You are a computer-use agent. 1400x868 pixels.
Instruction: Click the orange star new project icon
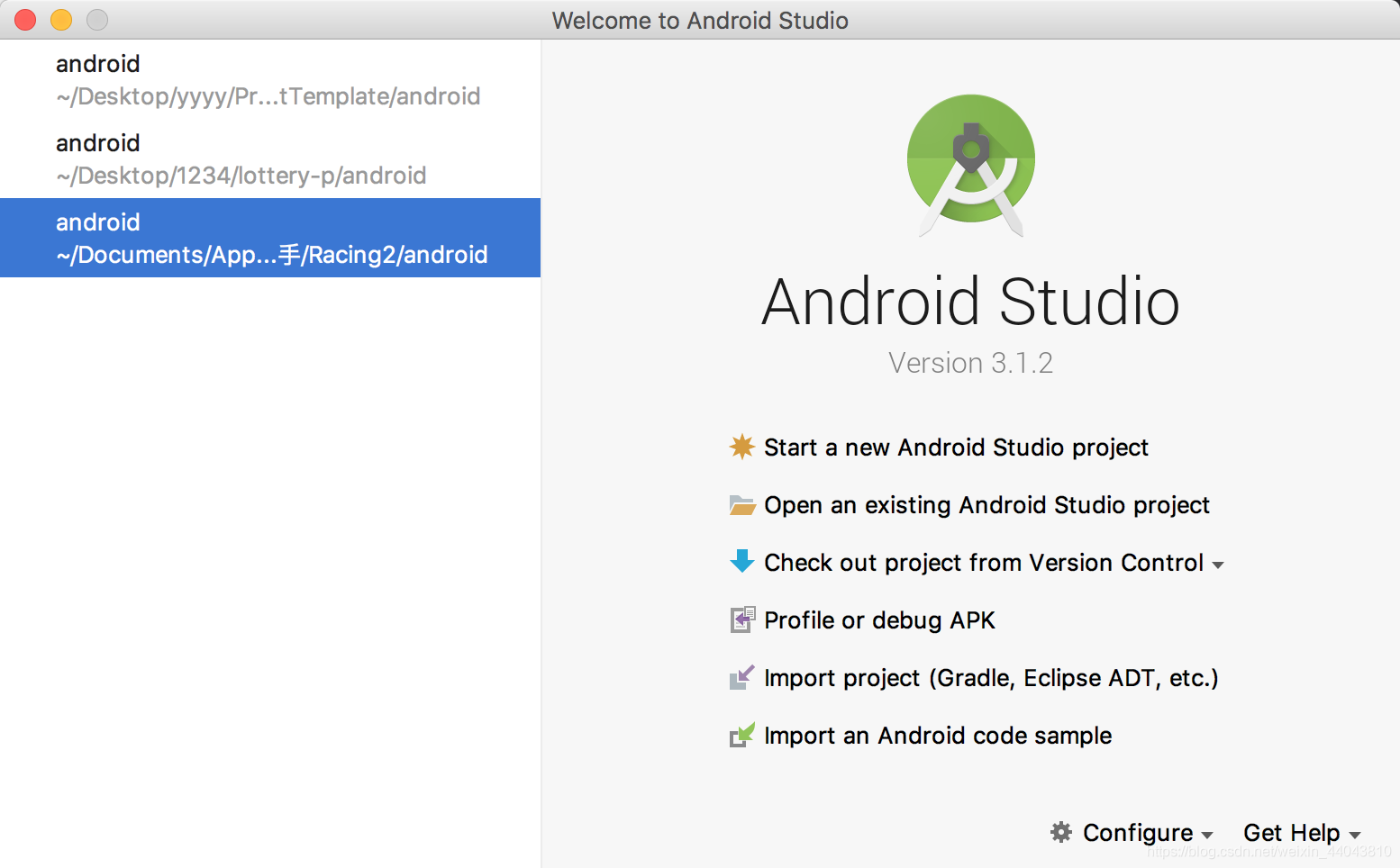coord(741,447)
